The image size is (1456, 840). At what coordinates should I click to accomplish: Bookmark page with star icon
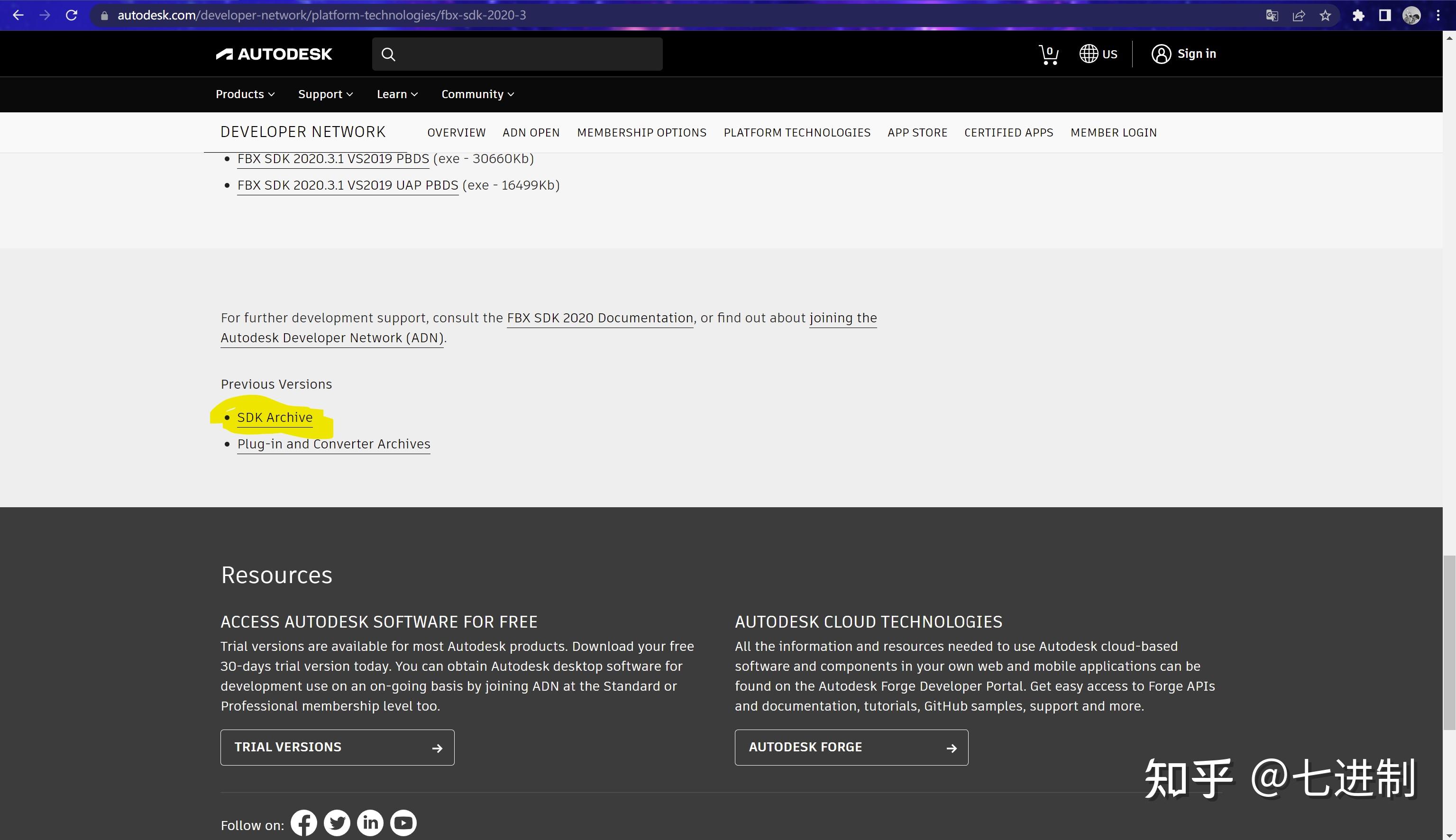(1325, 16)
